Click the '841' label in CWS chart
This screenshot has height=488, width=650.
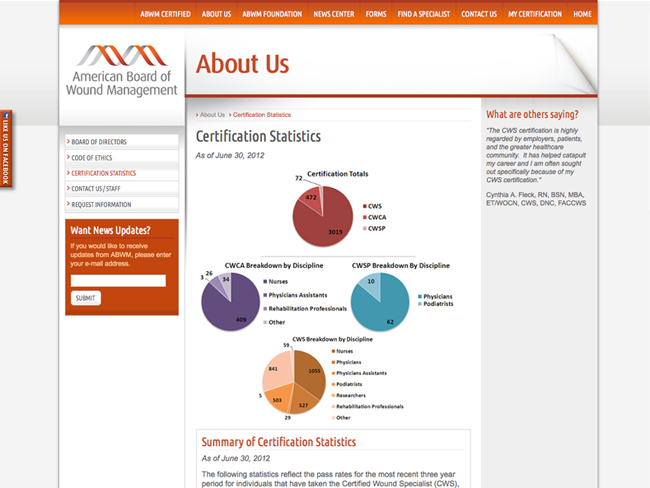(x=273, y=369)
